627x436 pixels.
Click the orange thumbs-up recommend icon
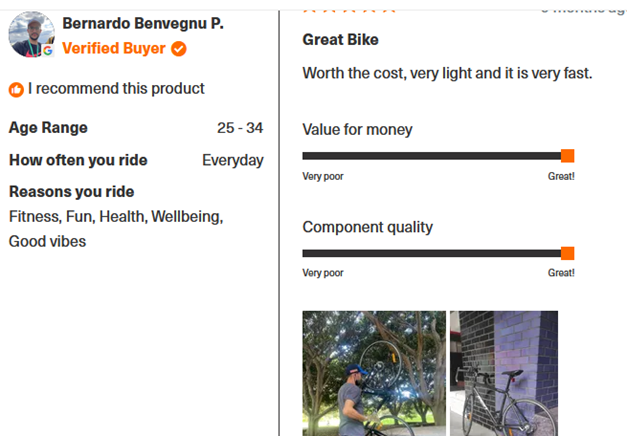(16, 89)
